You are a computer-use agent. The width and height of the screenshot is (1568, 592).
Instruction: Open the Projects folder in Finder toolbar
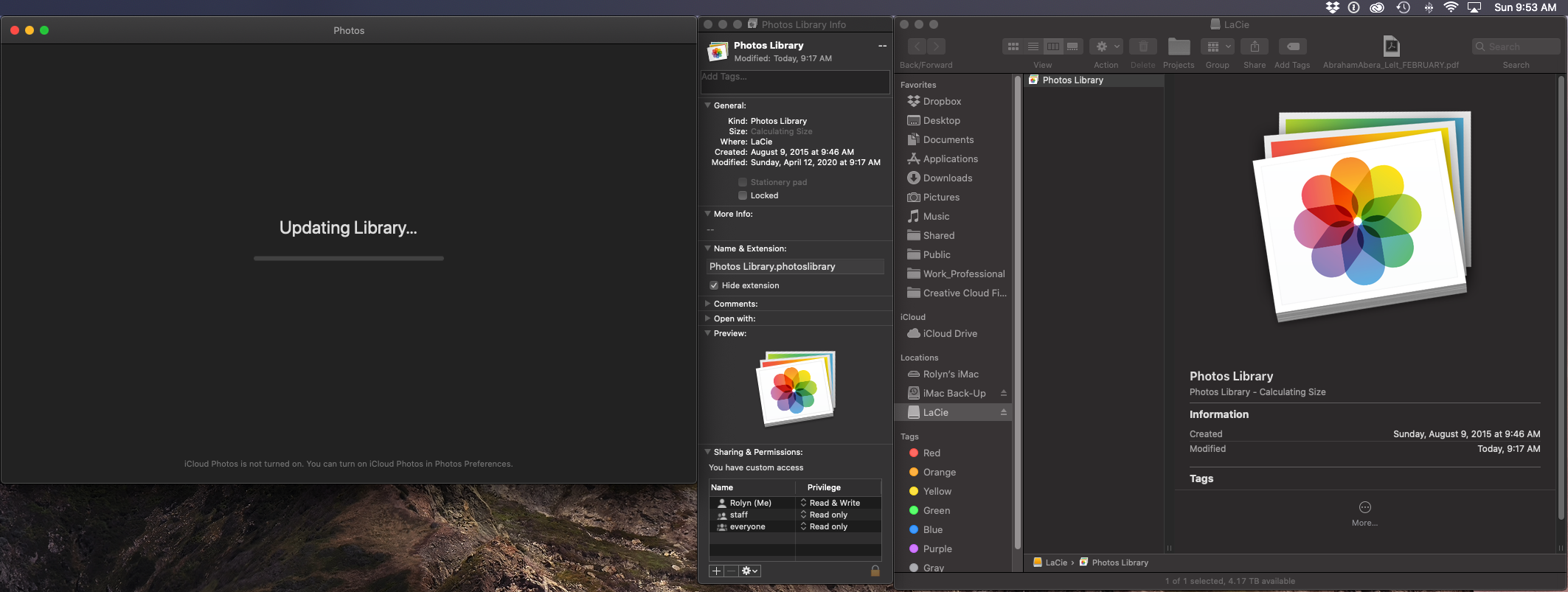click(x=1179, y=46)
